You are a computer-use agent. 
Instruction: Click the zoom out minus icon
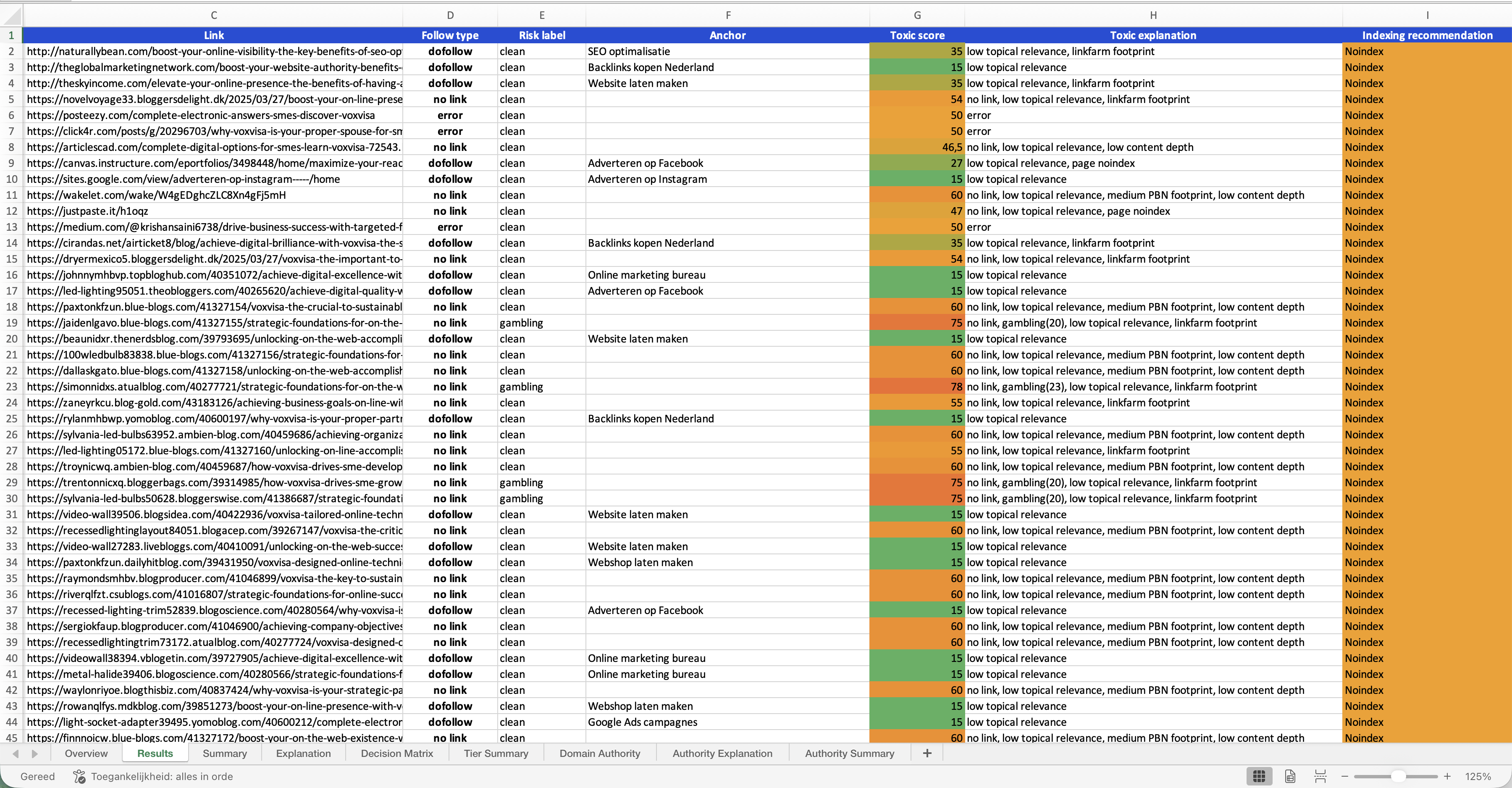pos(1345,776)
